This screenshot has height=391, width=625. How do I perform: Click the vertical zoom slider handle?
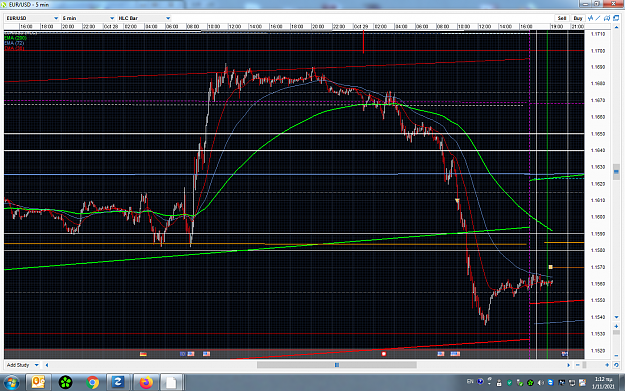click(616, 333)
